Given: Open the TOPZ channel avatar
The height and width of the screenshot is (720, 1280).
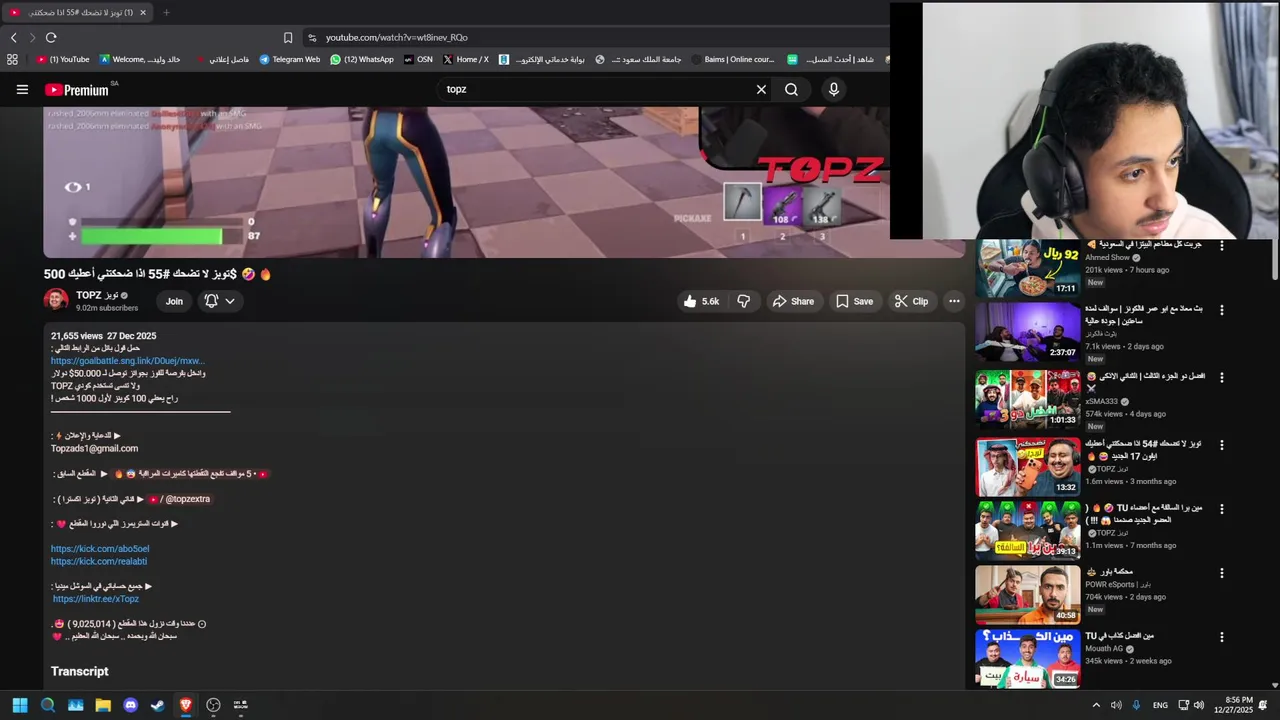Looking at the screenshot, I should [x=56, y=300].
